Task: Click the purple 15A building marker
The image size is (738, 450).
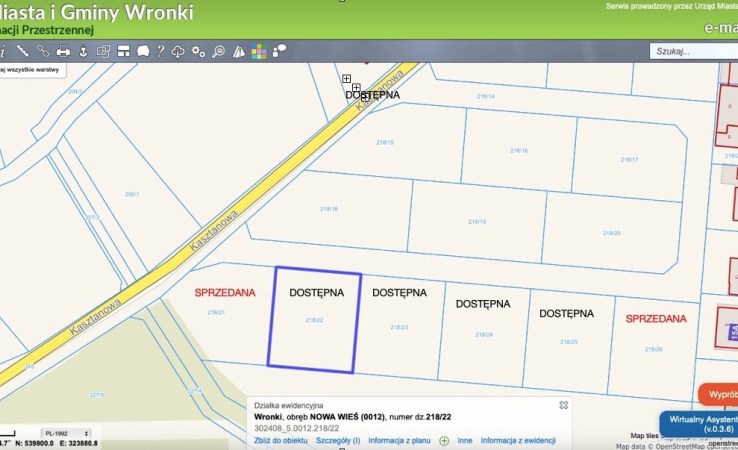Action: [733, 332]
